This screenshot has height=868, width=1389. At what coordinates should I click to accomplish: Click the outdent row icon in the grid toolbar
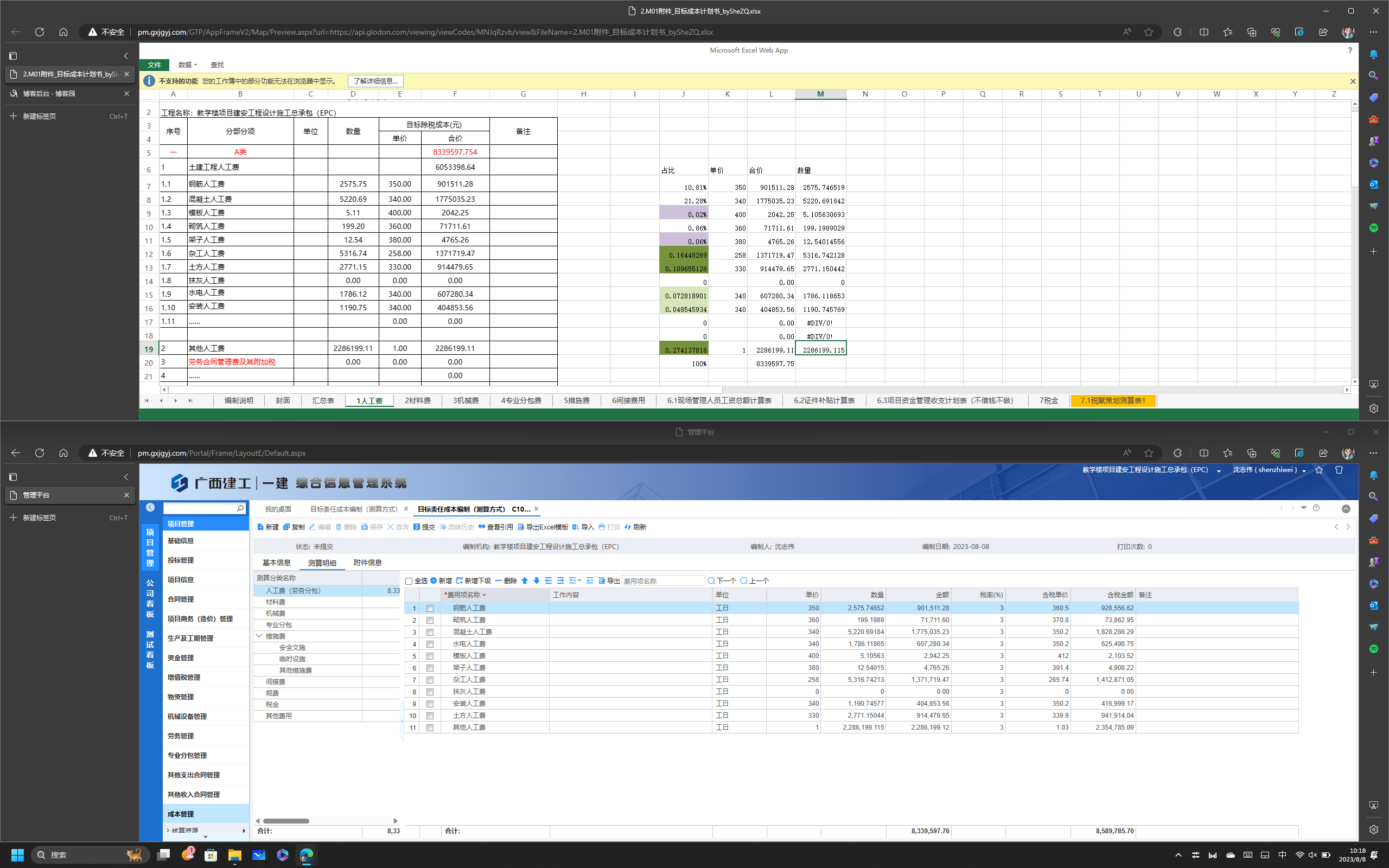tap(548, 580)
